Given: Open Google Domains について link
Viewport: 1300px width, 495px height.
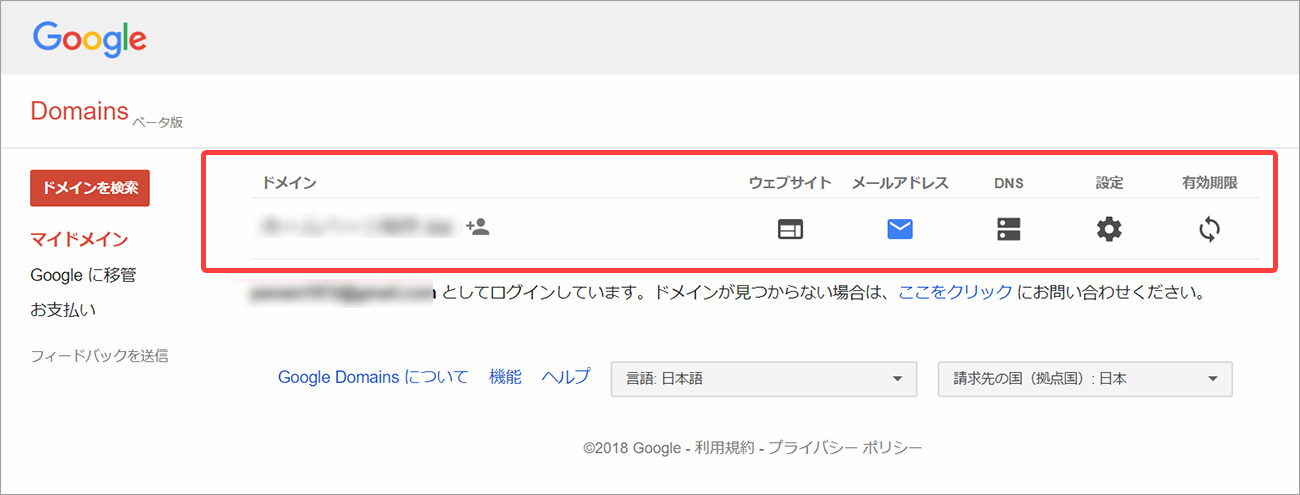Looking at the screenshot, I should (373, 377).
